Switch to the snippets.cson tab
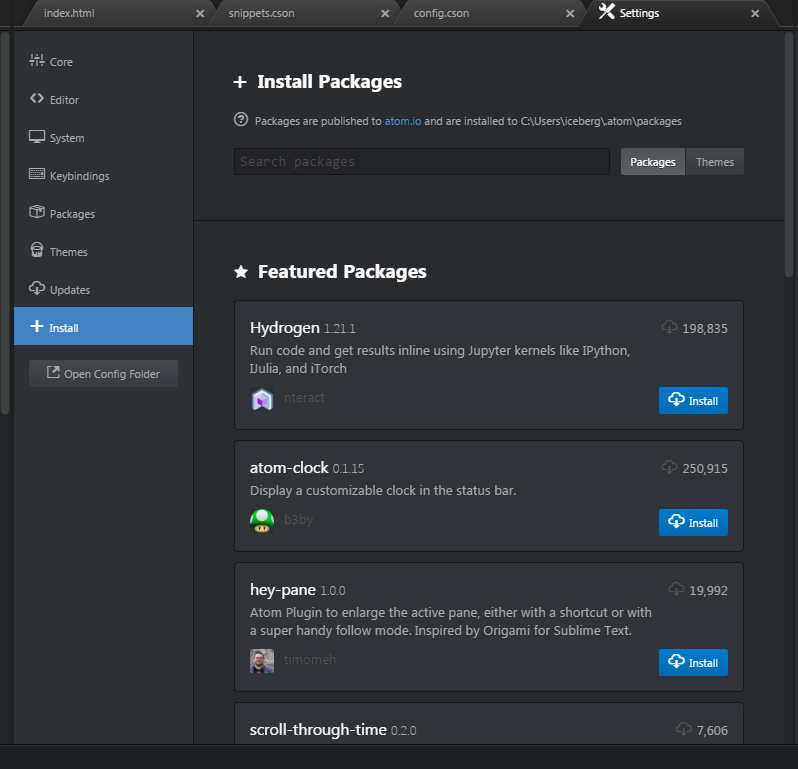The width and height of the screenshot is (798, 769). pos(290,14)
